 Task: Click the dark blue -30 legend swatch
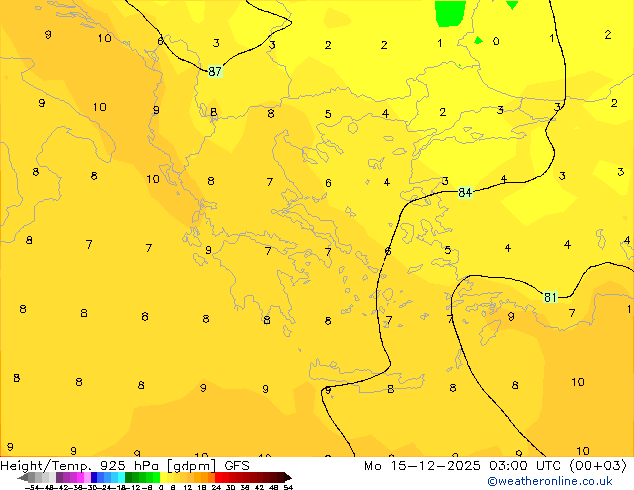click(94, 477)
